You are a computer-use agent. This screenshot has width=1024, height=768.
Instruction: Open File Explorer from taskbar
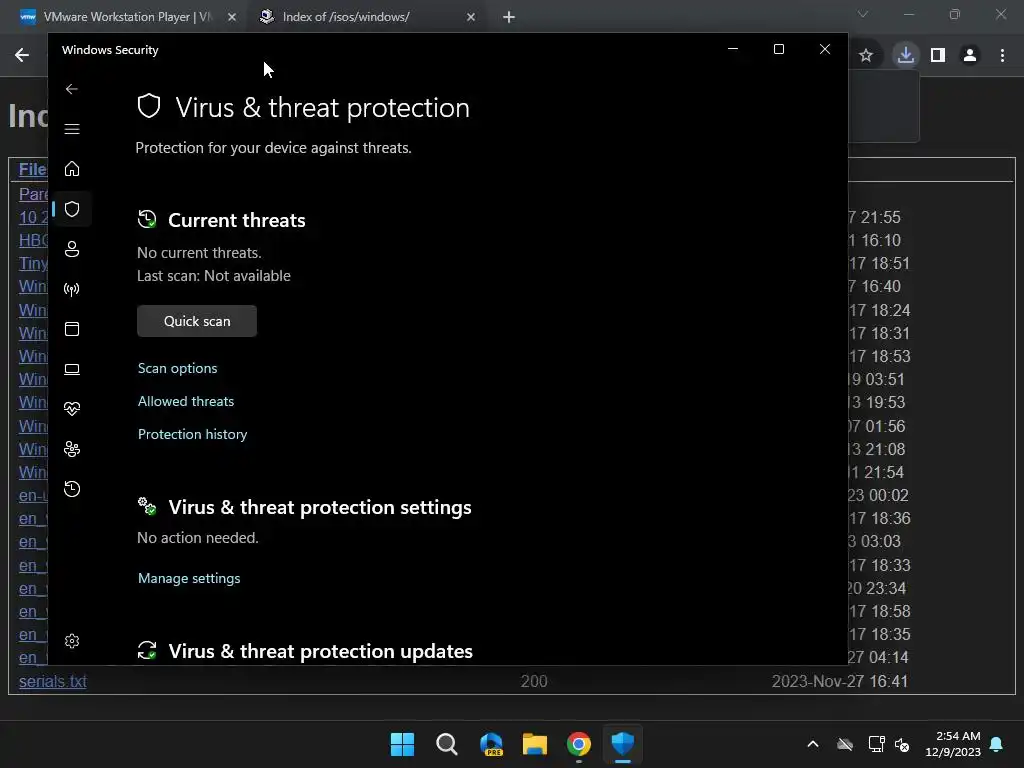(535, 744)
